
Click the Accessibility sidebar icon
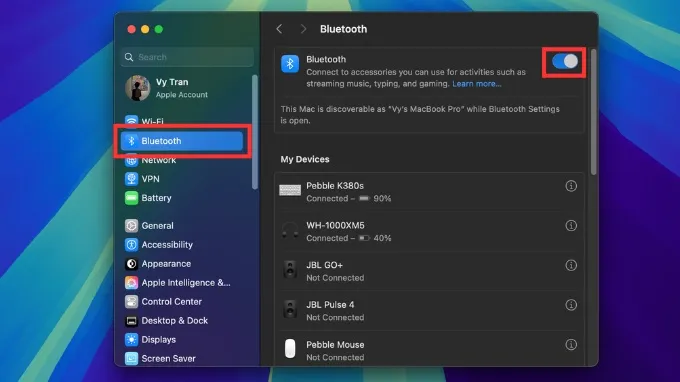pyautogui.click(x=131, y=245)
